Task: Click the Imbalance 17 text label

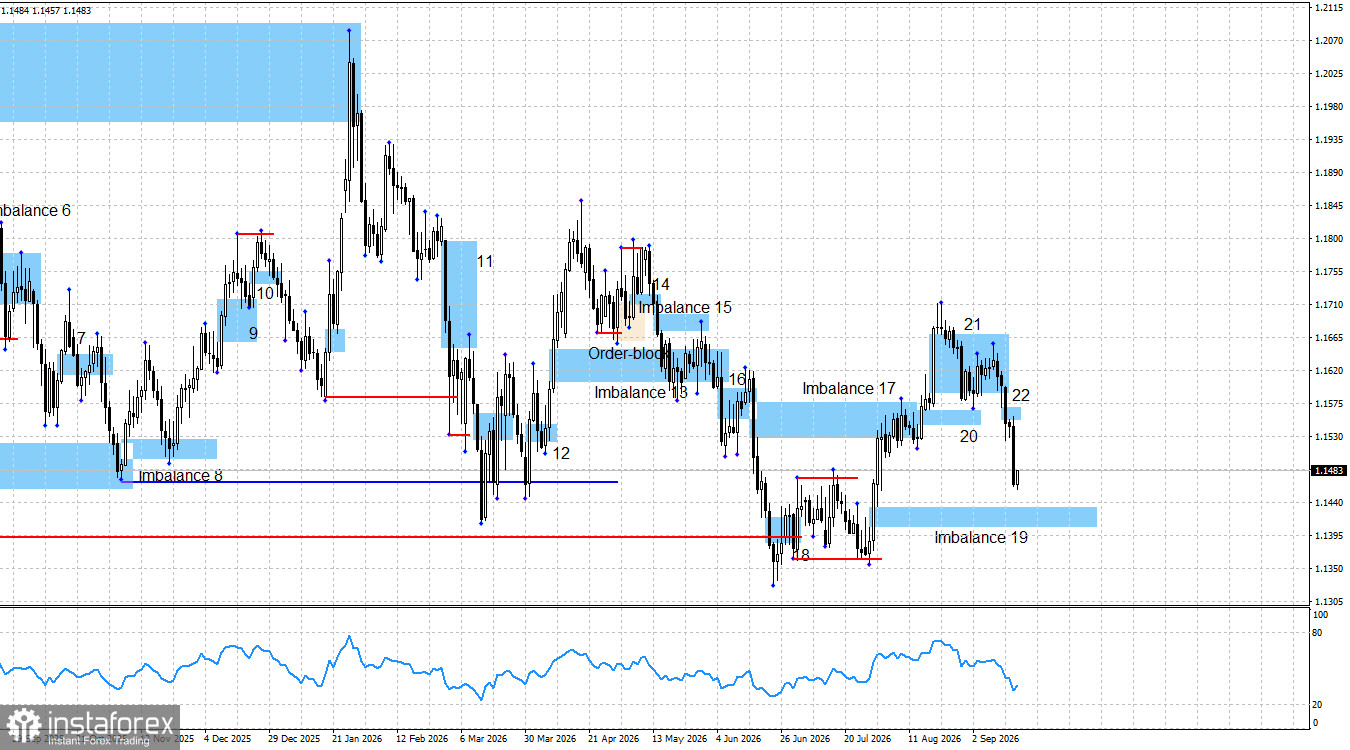Action: (849, 389)
